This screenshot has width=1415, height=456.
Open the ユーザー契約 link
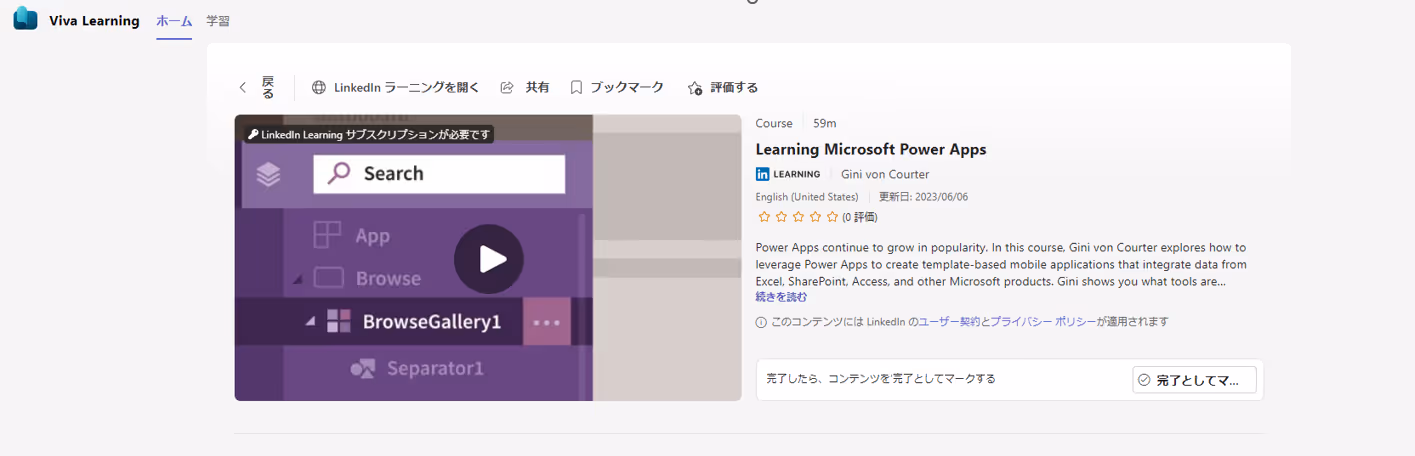949,322
